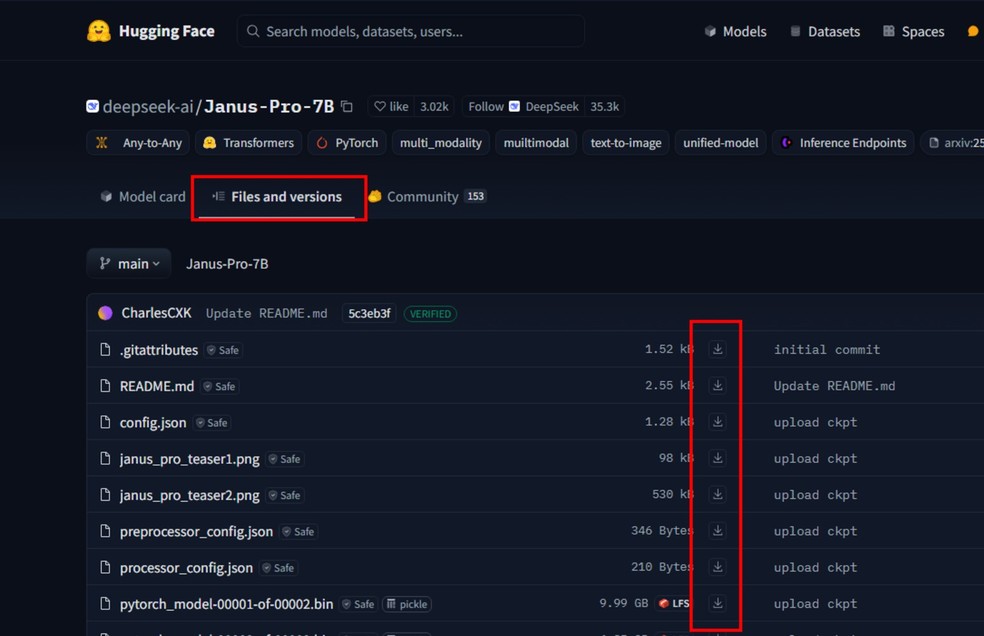Open upload ckpt commit for config.json
This screenshot has width=984, height=636.
coord(815,423)
